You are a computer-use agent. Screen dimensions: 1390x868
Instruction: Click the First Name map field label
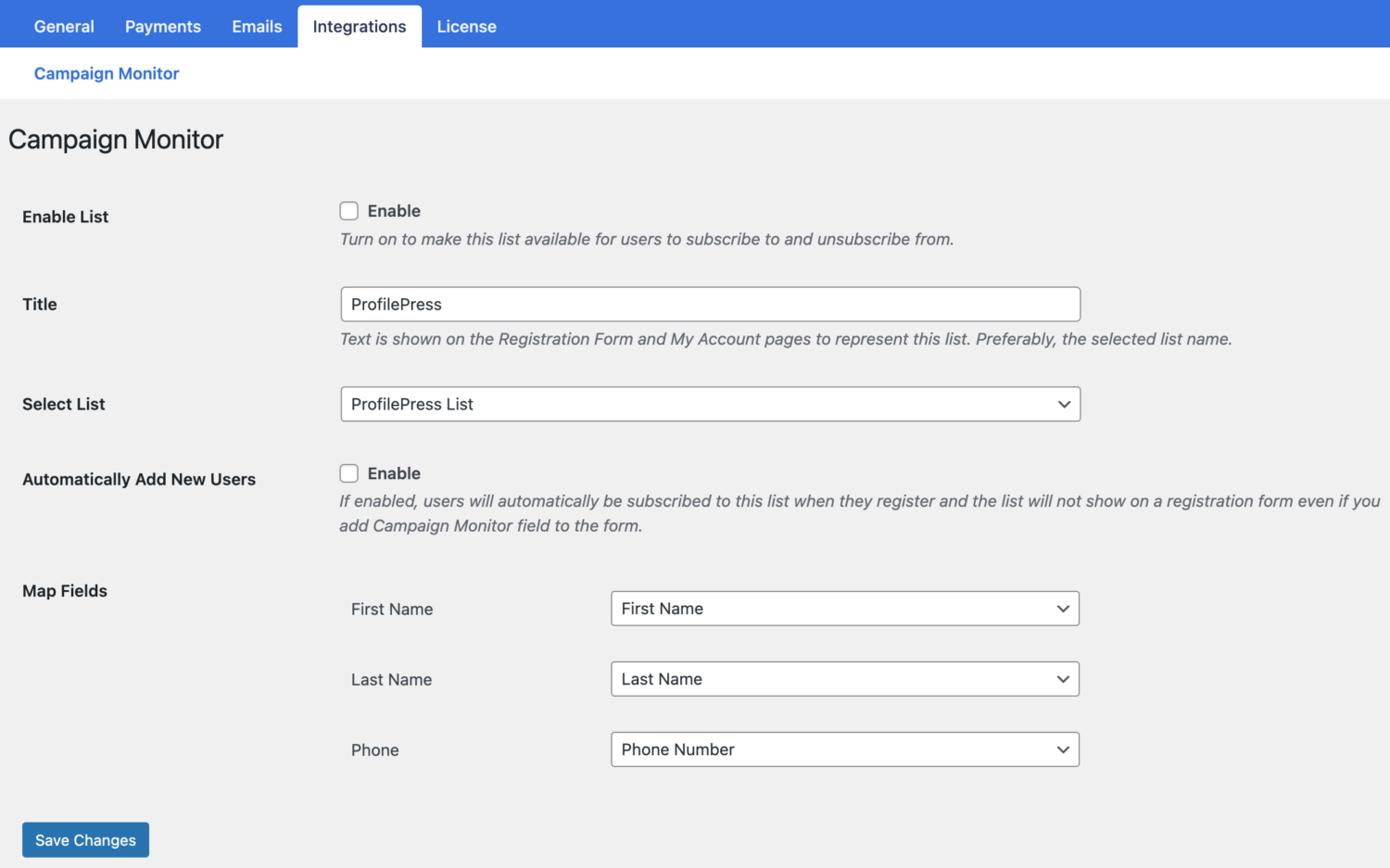pos(392,610)
